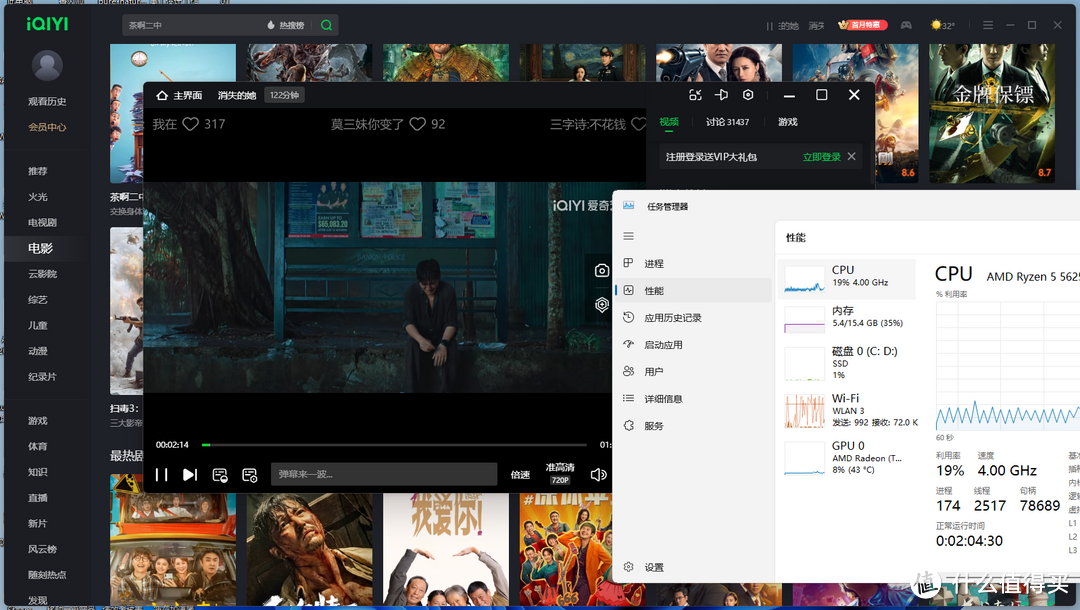Open 启动应用 in Task Manager
The height and width of the screenshot is (610, 1080).
[693, 345]
